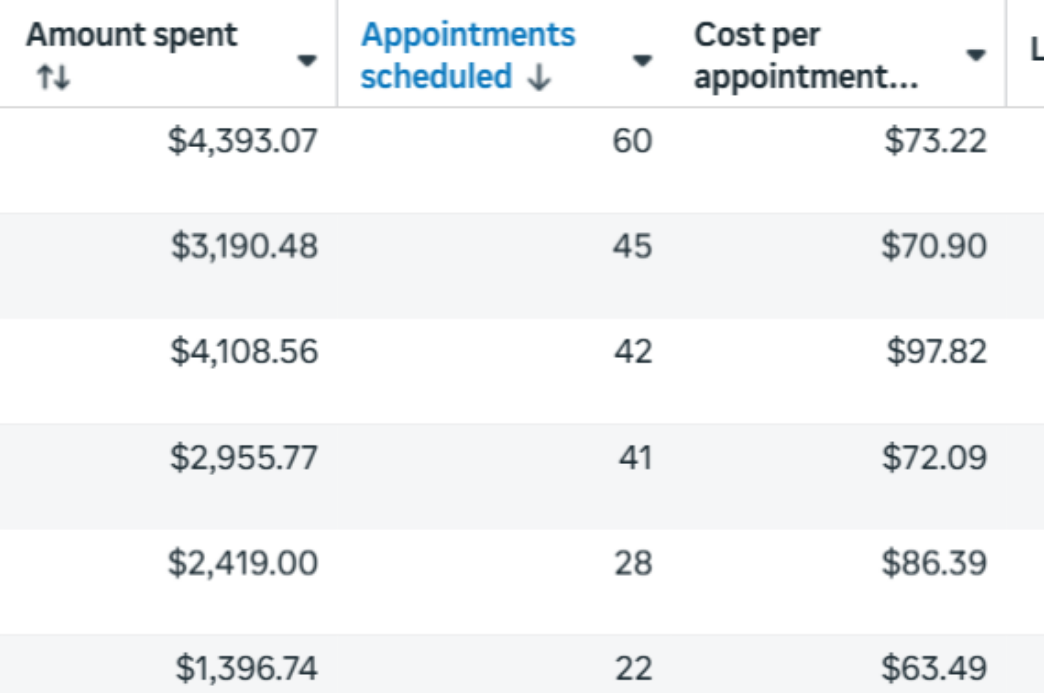Select the Cost per appointment column header
Viewport: 1044px width, 693px height.
coord(805,56)
